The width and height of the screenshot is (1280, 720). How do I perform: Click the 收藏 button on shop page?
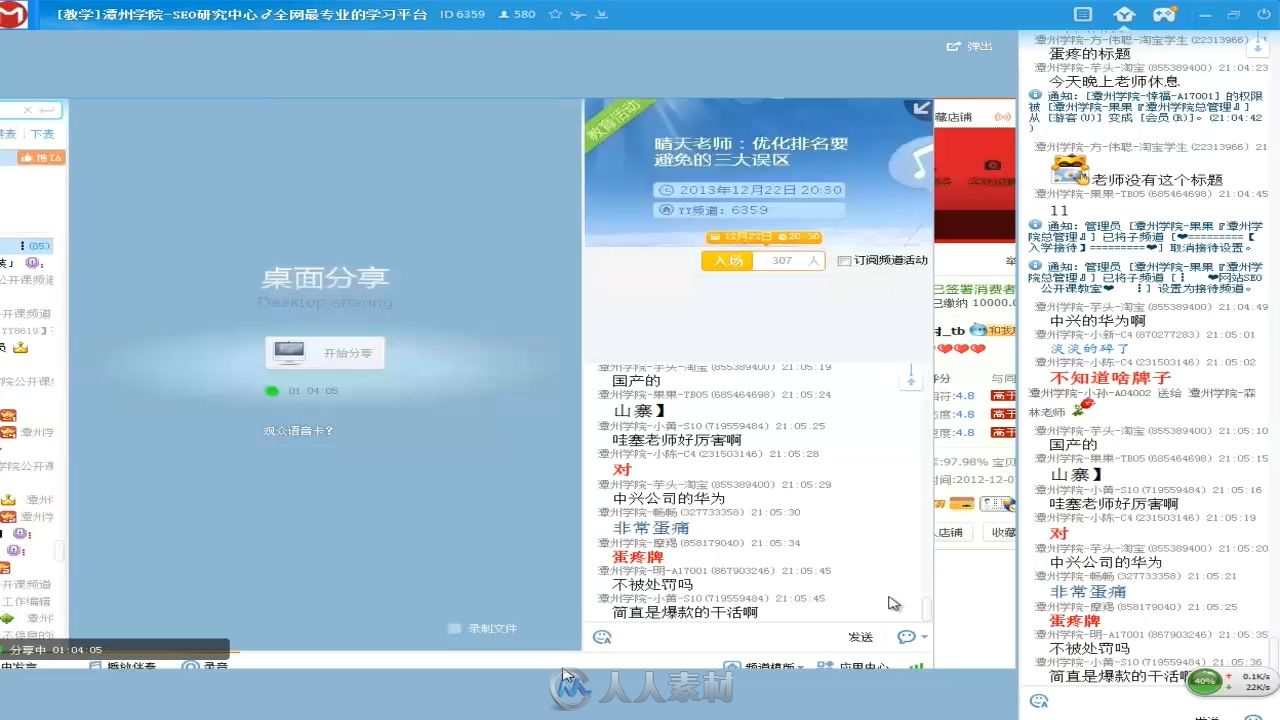tap(1003, 533)
